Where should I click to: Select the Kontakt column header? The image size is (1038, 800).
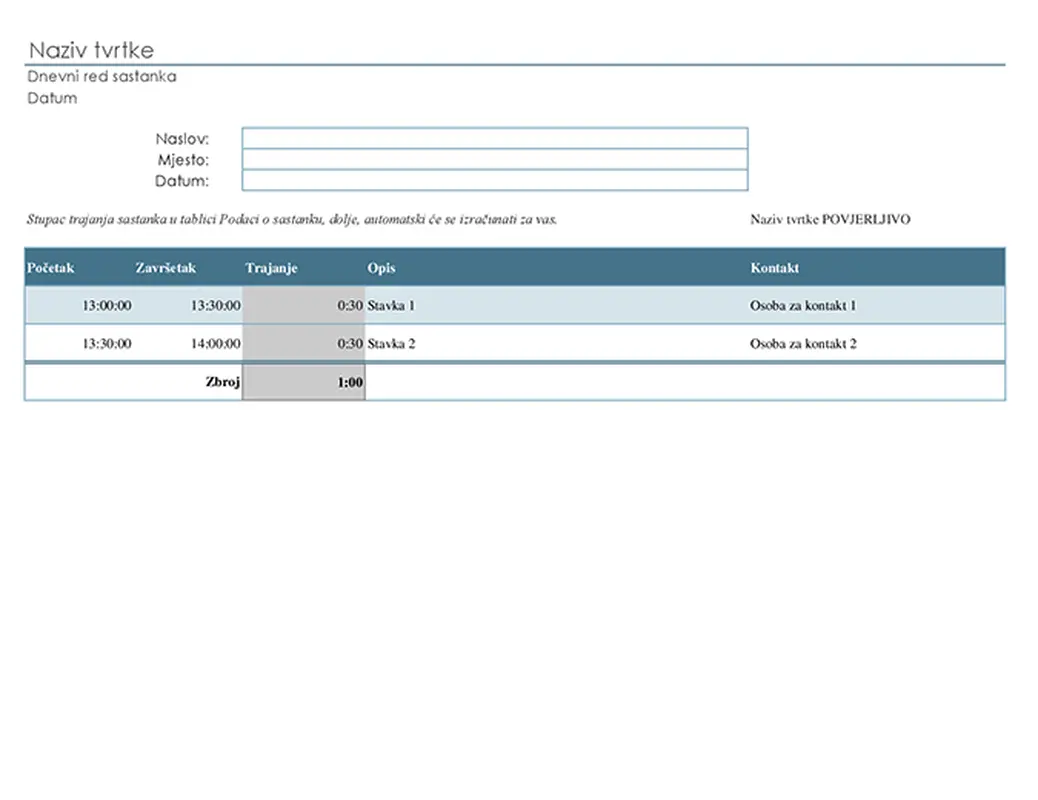tap(775, 268)
